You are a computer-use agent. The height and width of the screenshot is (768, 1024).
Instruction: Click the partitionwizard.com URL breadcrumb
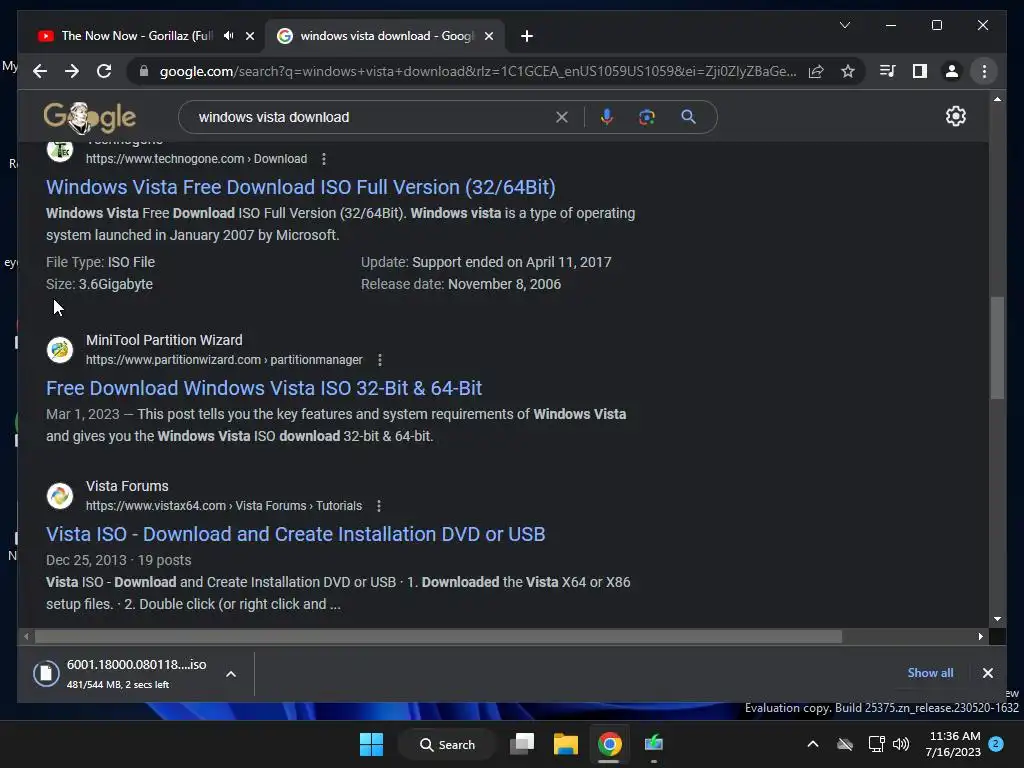224,360
